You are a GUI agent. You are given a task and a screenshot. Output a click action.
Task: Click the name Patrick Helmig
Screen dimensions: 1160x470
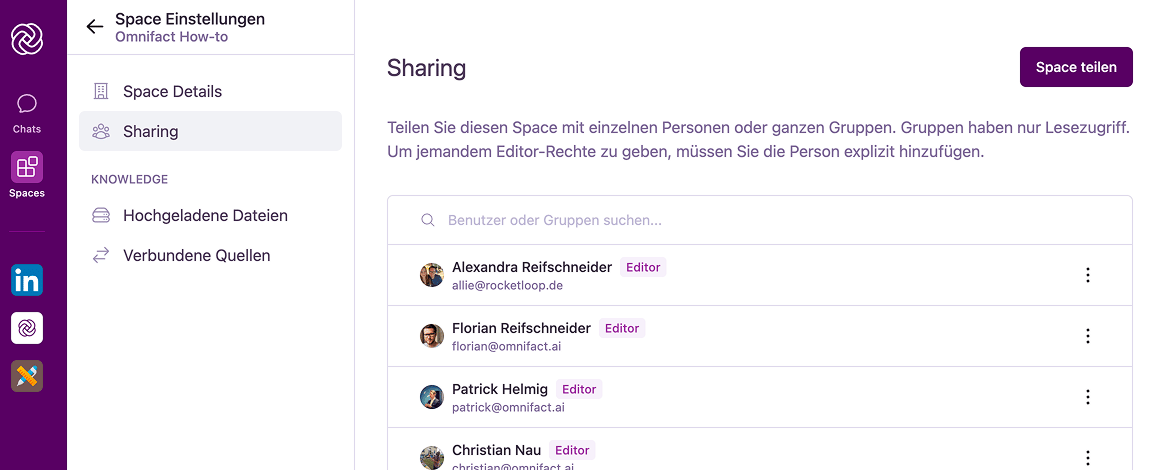pyautogui.click(x=500, y=389)
